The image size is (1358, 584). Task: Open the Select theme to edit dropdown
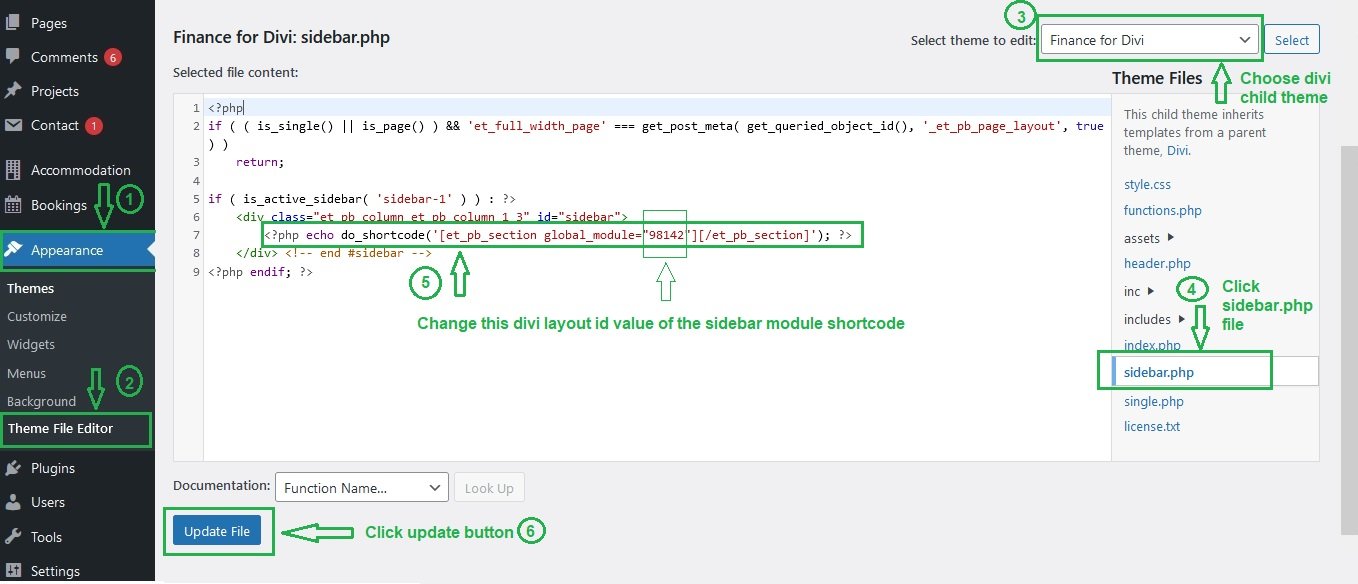pyautogui.click(x=1149, y=40)
